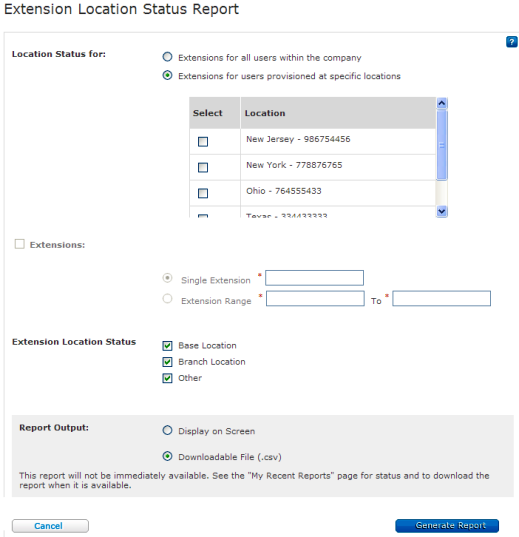519x537 pixels.
Task: Click New York - 778876765 location text
Action: pos(294,165)
